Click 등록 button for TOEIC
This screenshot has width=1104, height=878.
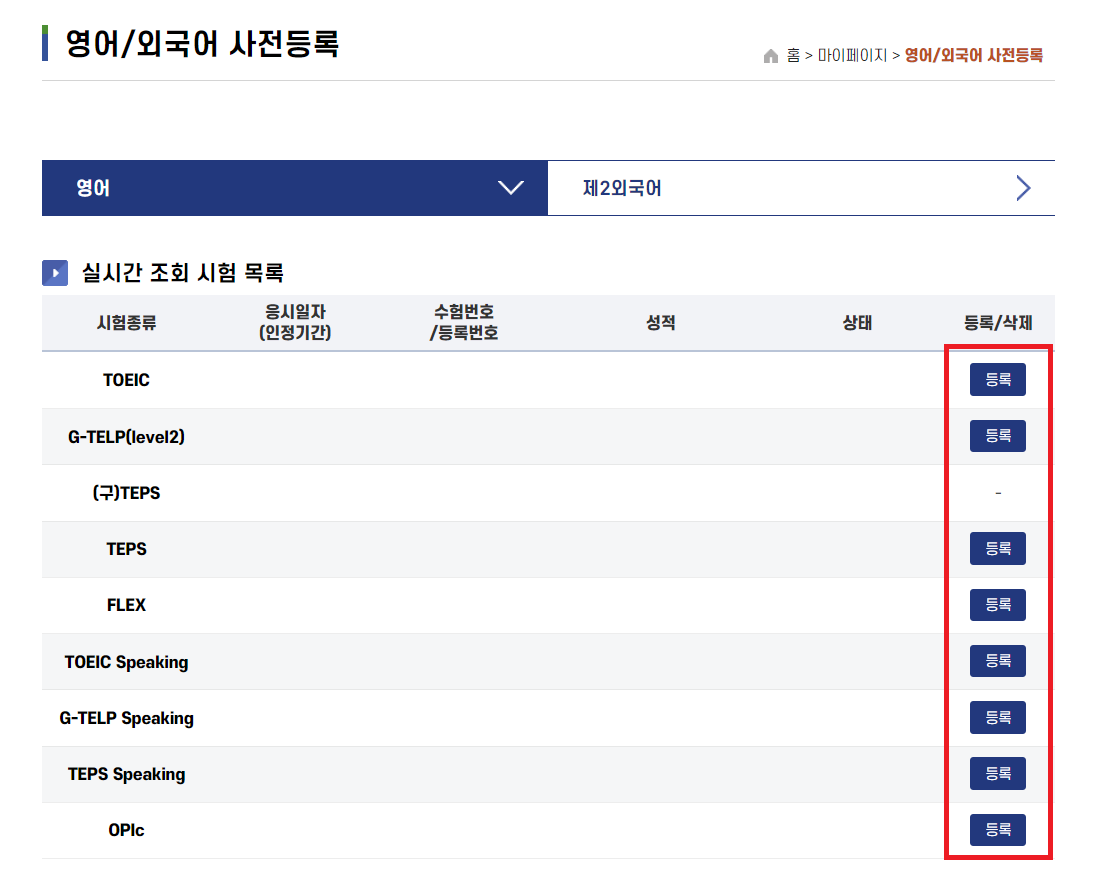tap(998, 380)
